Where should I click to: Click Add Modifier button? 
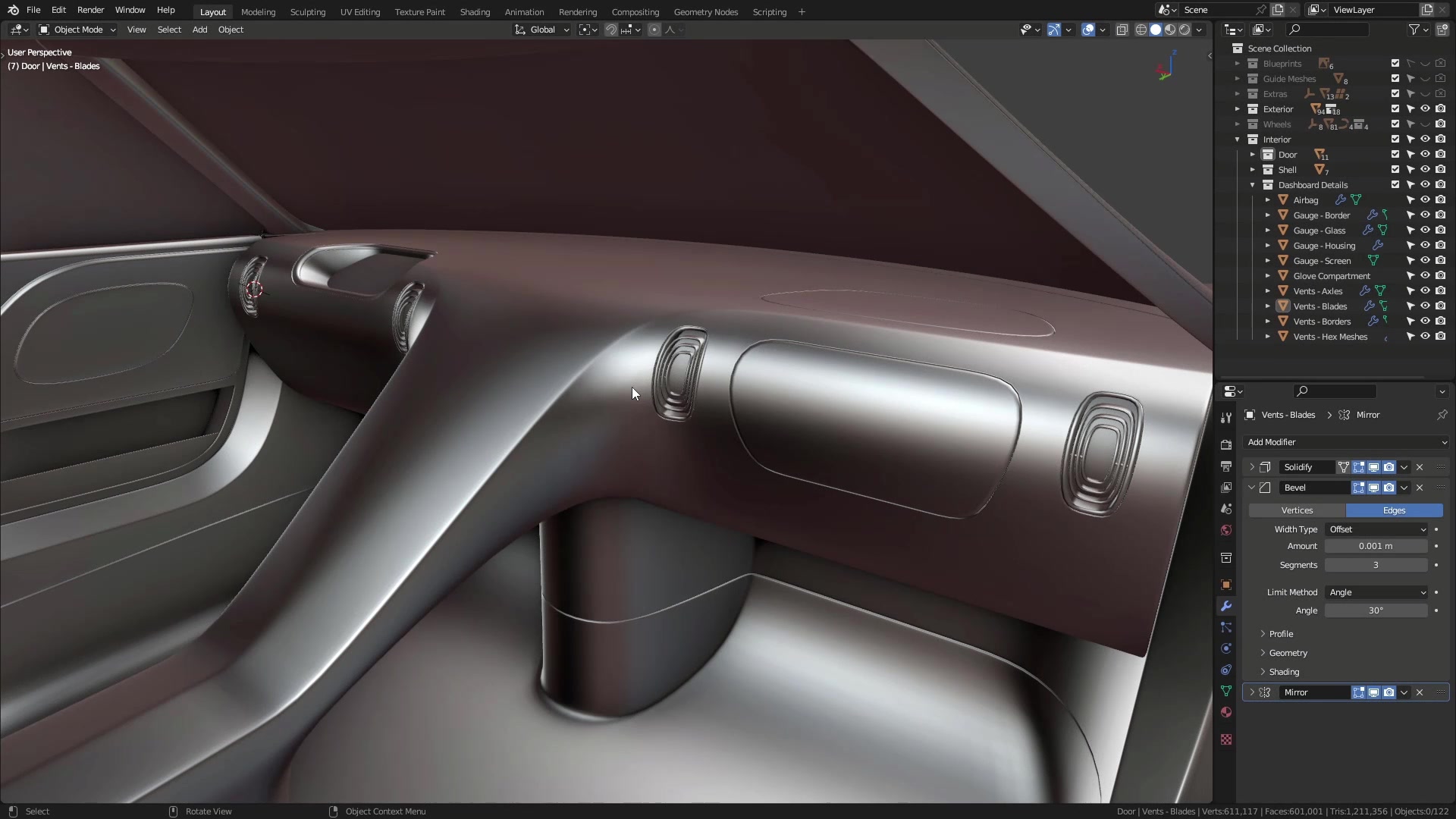click(1346, 442)
